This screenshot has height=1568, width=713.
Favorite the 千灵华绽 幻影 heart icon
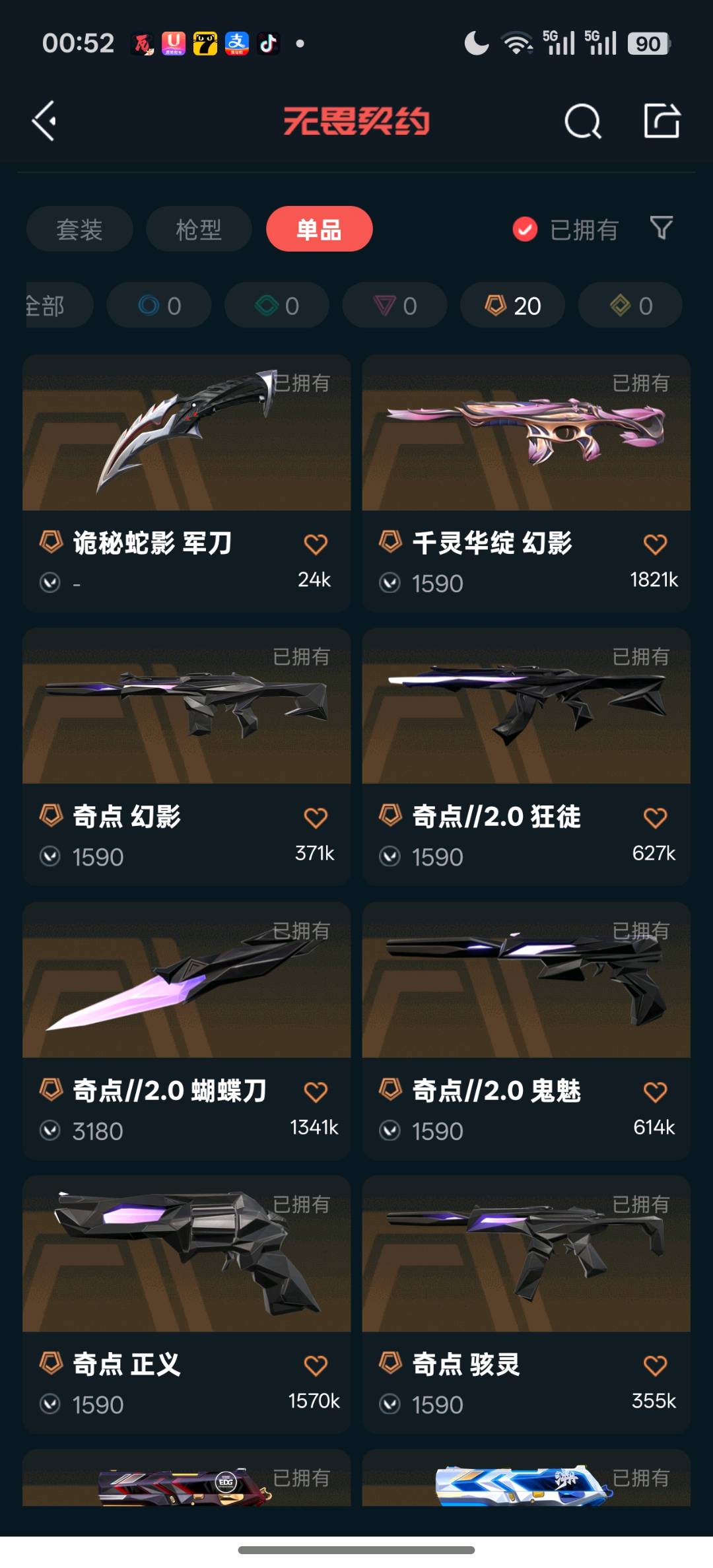click(655, 544)
